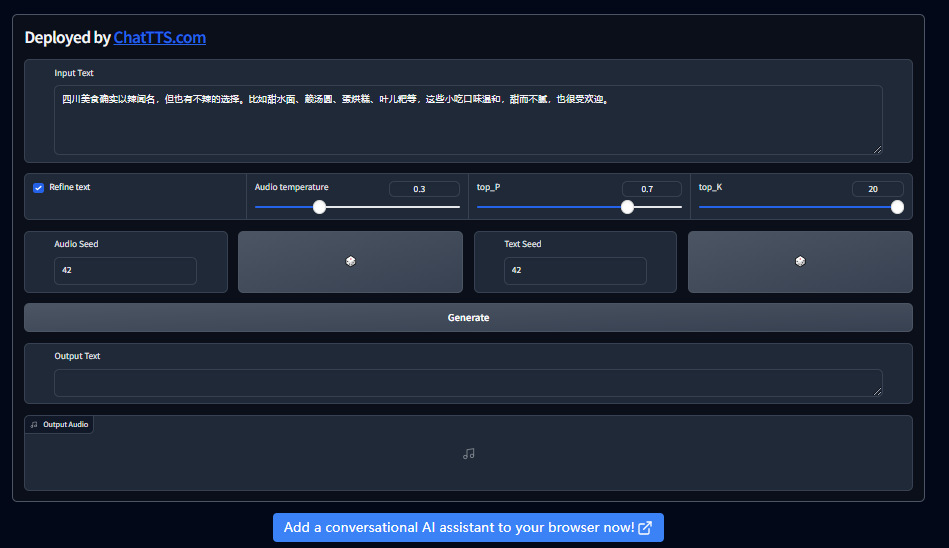
Task: Focus the Text Seed number field
Action: 575,270
